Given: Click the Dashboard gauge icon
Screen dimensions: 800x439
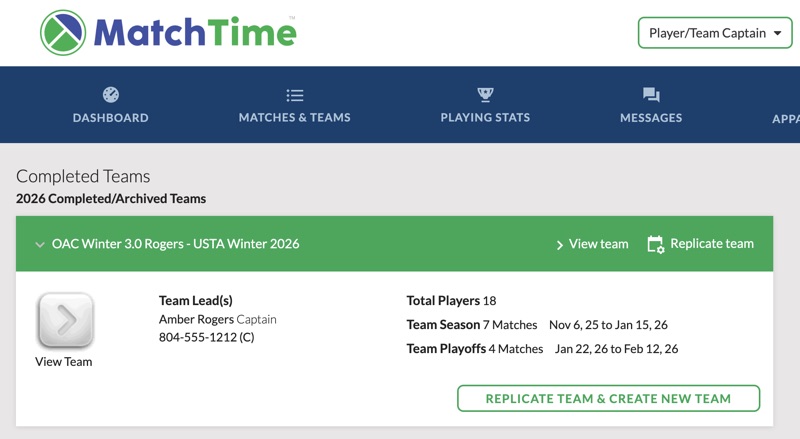Looking at the screenshot, I should tap(111, 94).
